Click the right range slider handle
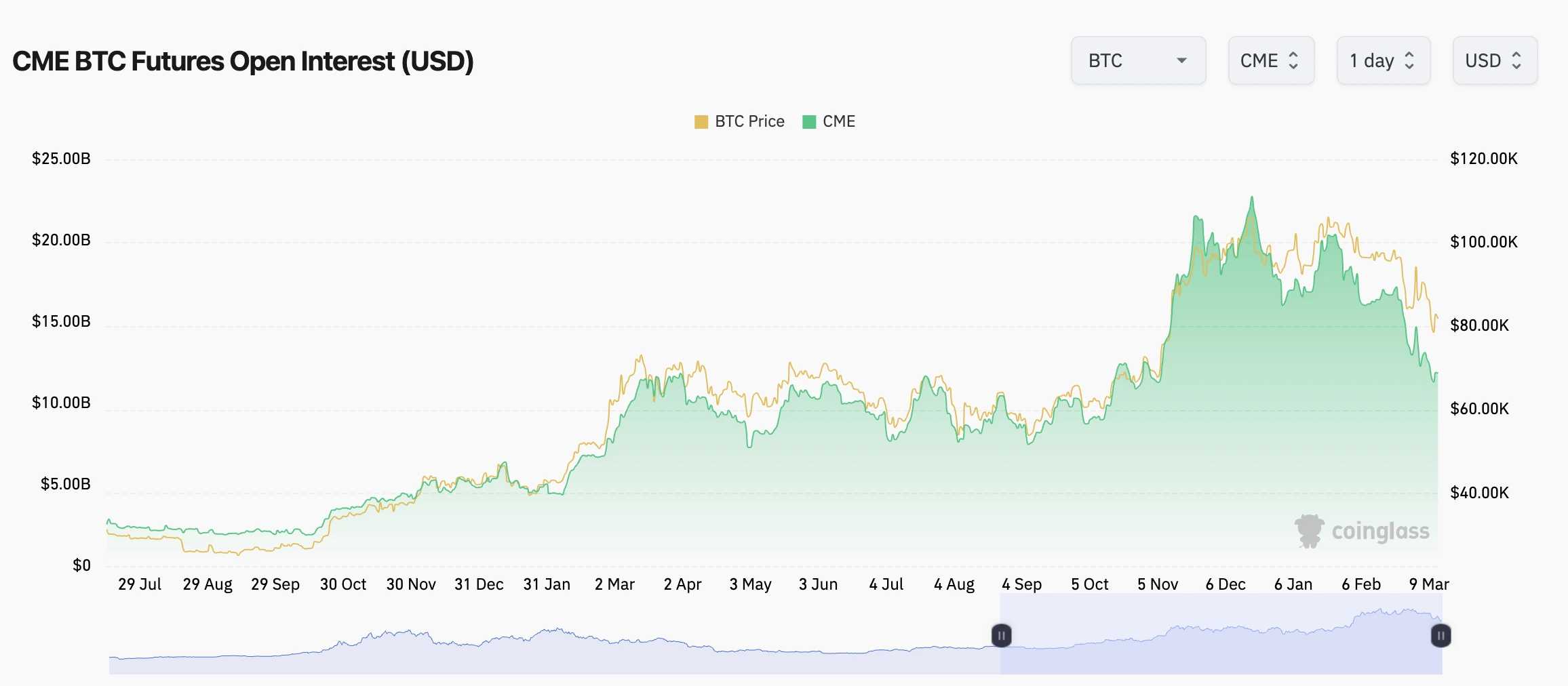Image resolution: width=1568 pixels, height=686 pixels. pos(1440,636)
